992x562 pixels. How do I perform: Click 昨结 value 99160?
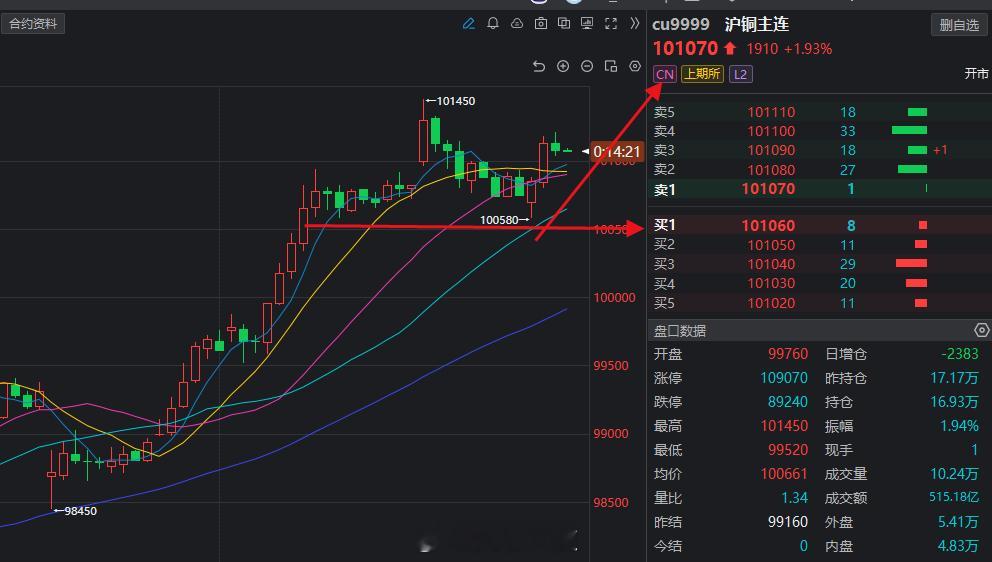(x=788, y=522)
